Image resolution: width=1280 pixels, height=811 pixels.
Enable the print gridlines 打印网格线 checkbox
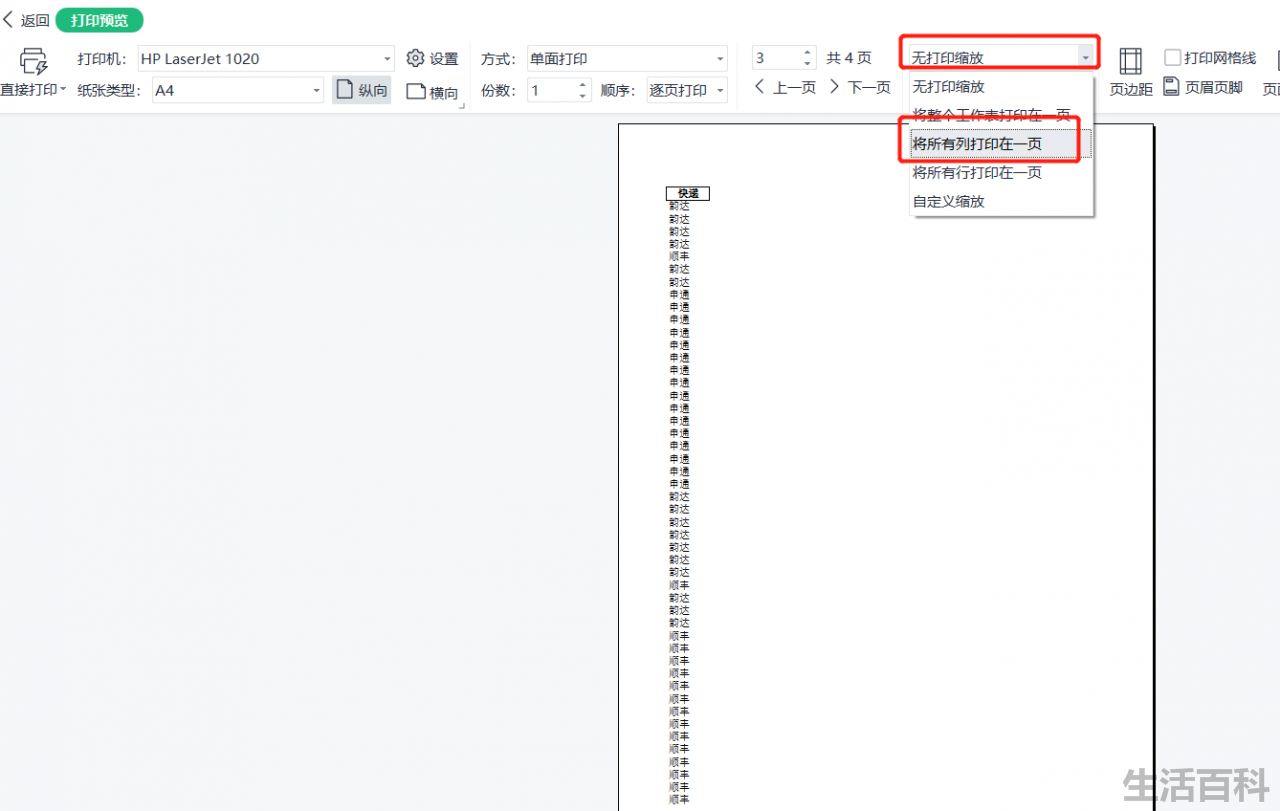[1173, 58]
